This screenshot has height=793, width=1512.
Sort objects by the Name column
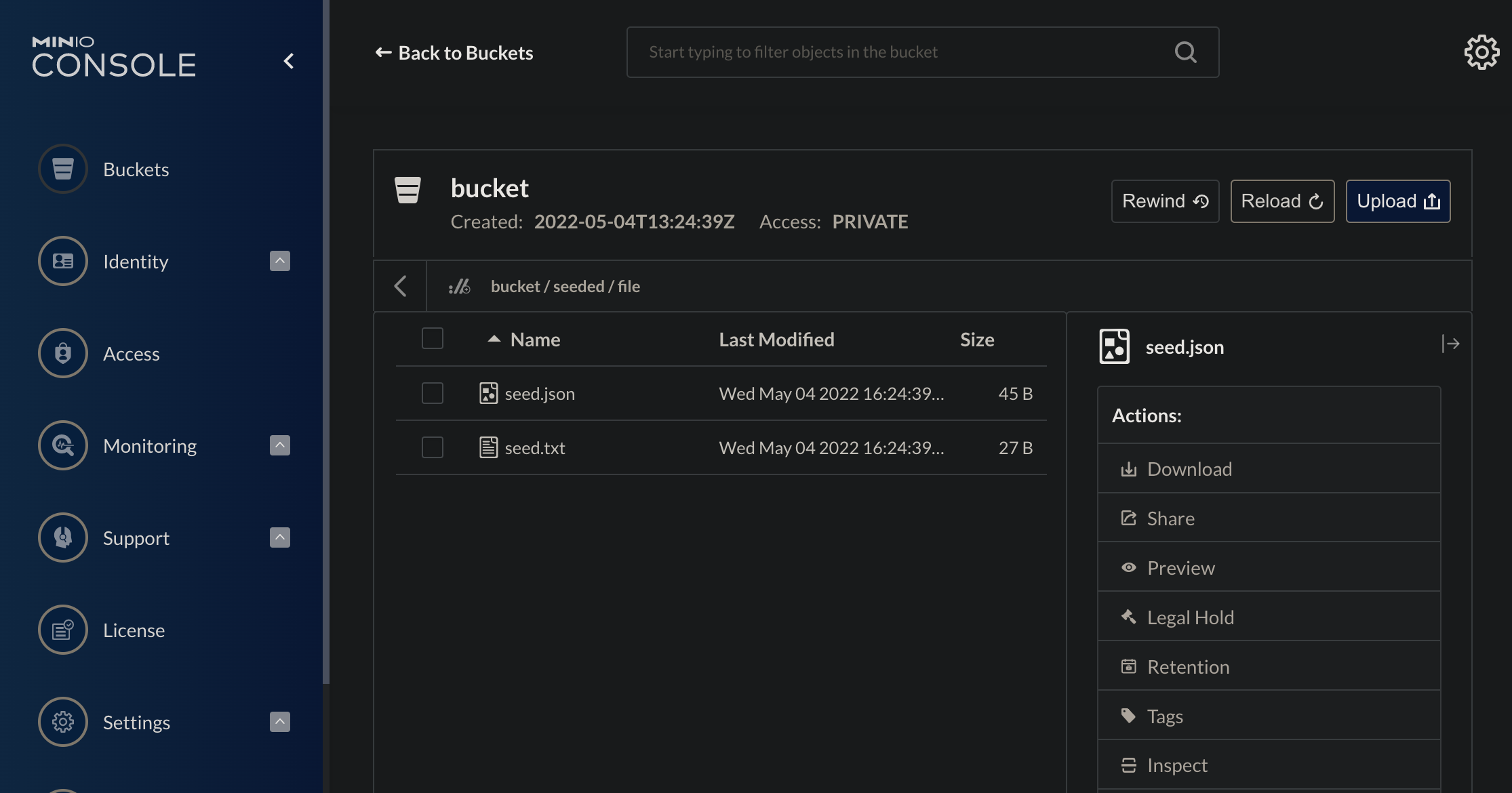[534, 340]
